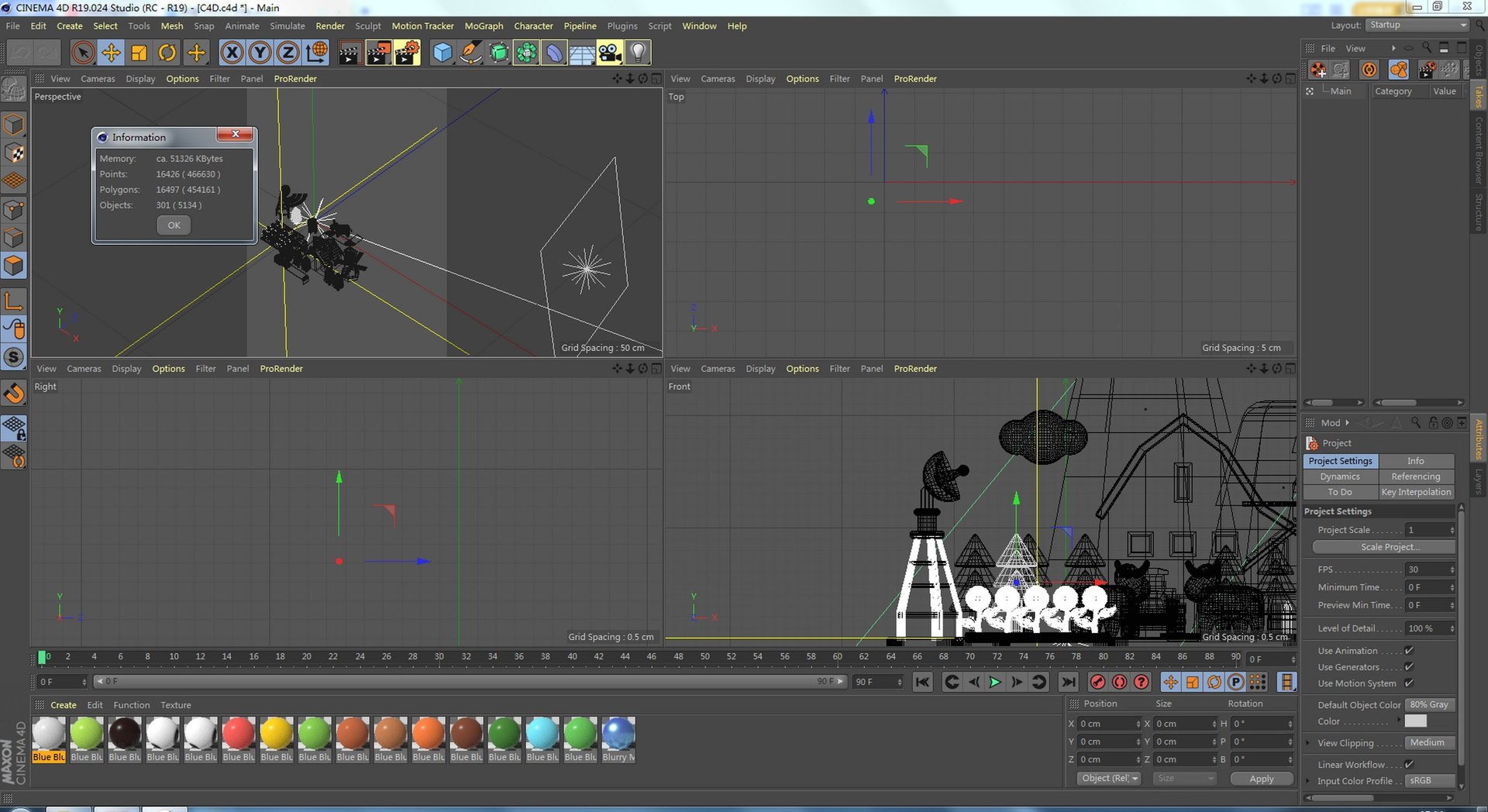
Task: Open Edit Render Settings icon
Action: point(407,53)
